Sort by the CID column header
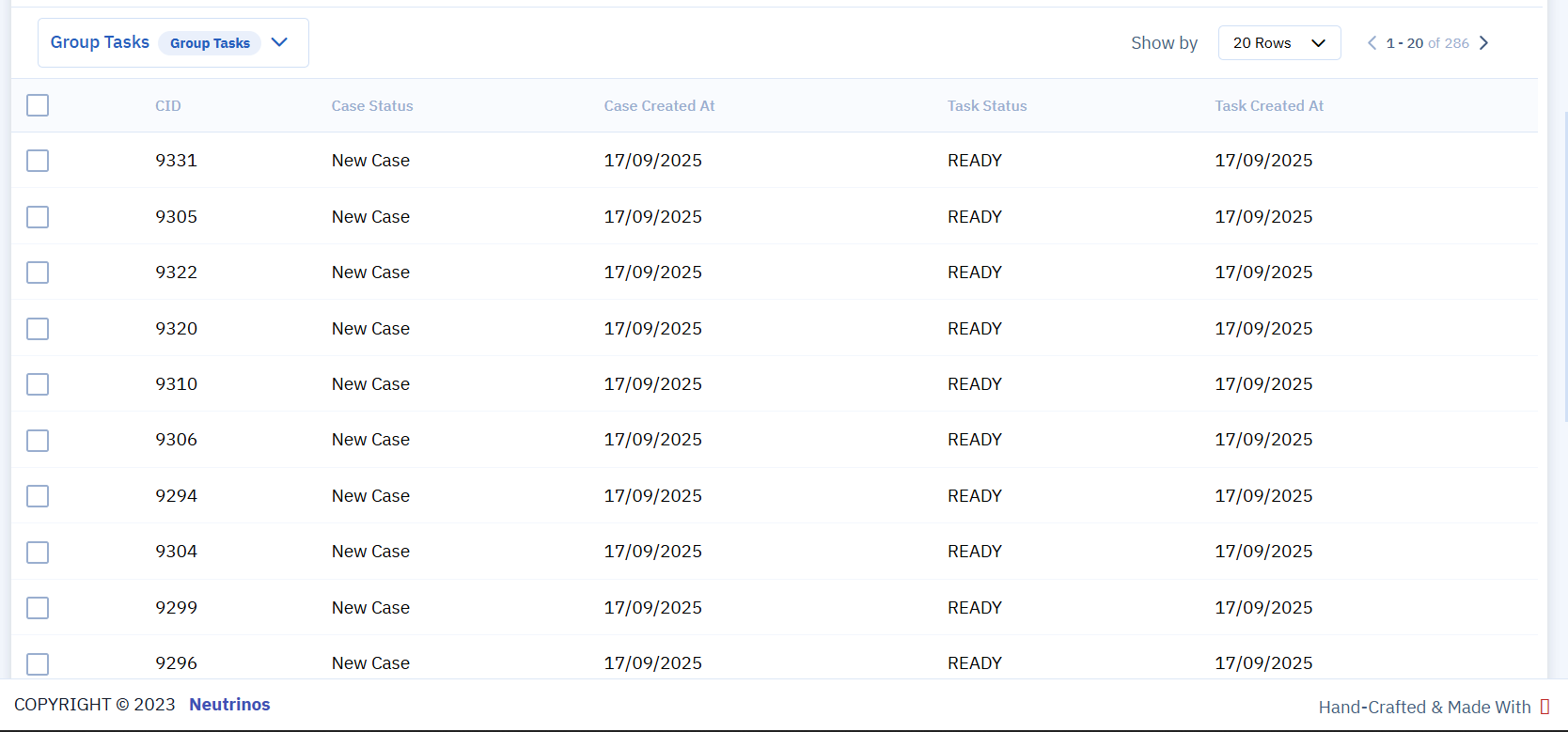The width and height of the screenshot is (1568, 732). (168, 106)
